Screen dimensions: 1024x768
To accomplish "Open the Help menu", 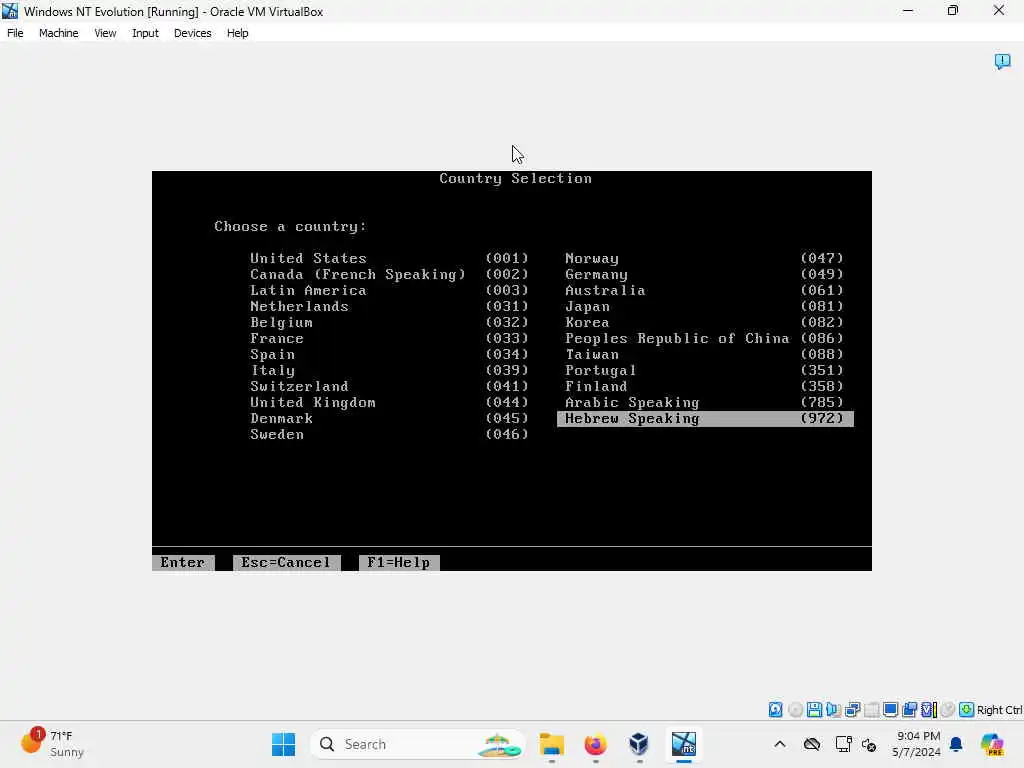I will pos(238,33).
